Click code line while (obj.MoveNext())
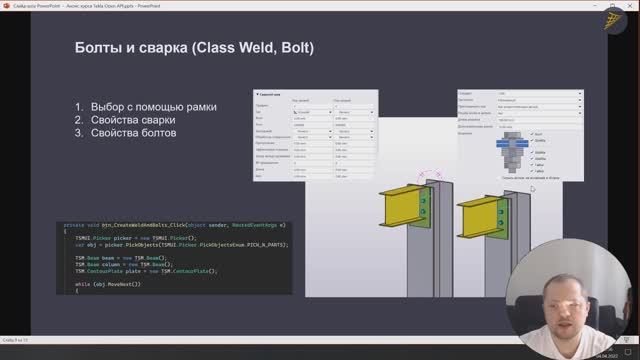The height and width of the screenshot is (360, 640). [x=108, y=284]
